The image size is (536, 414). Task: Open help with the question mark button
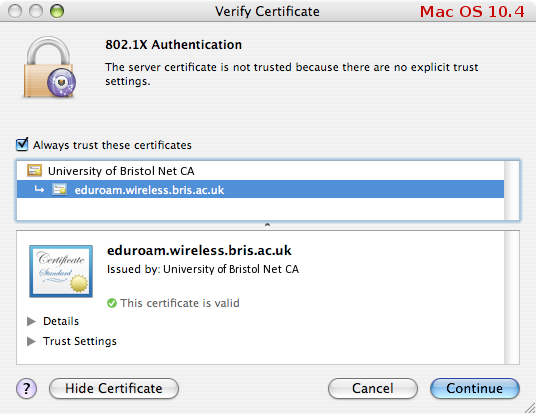click(x=26, y=388)
